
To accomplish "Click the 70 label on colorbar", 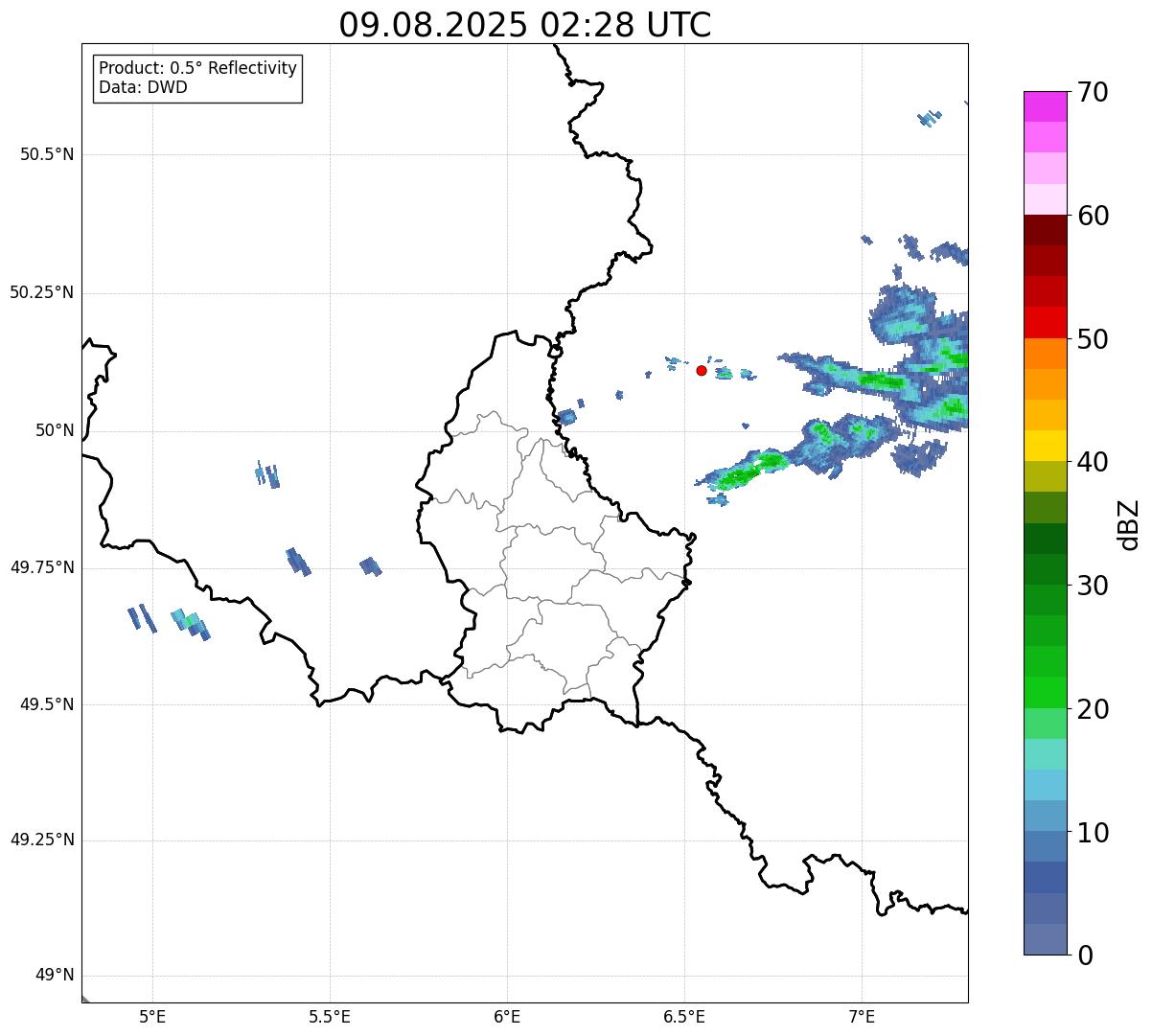I will (x=1094, y=92).
